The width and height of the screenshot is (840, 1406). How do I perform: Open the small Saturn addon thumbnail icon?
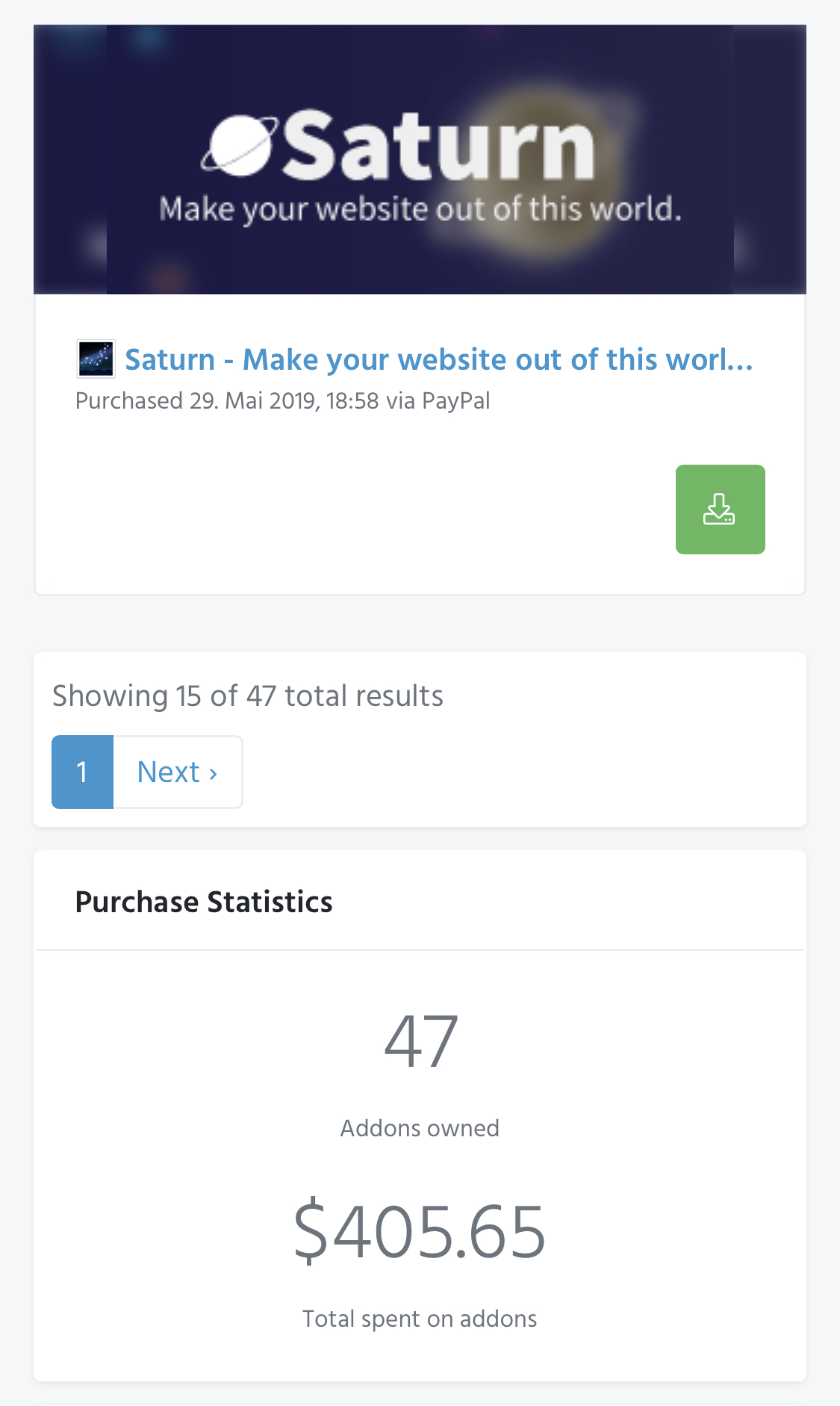point(96,359)
